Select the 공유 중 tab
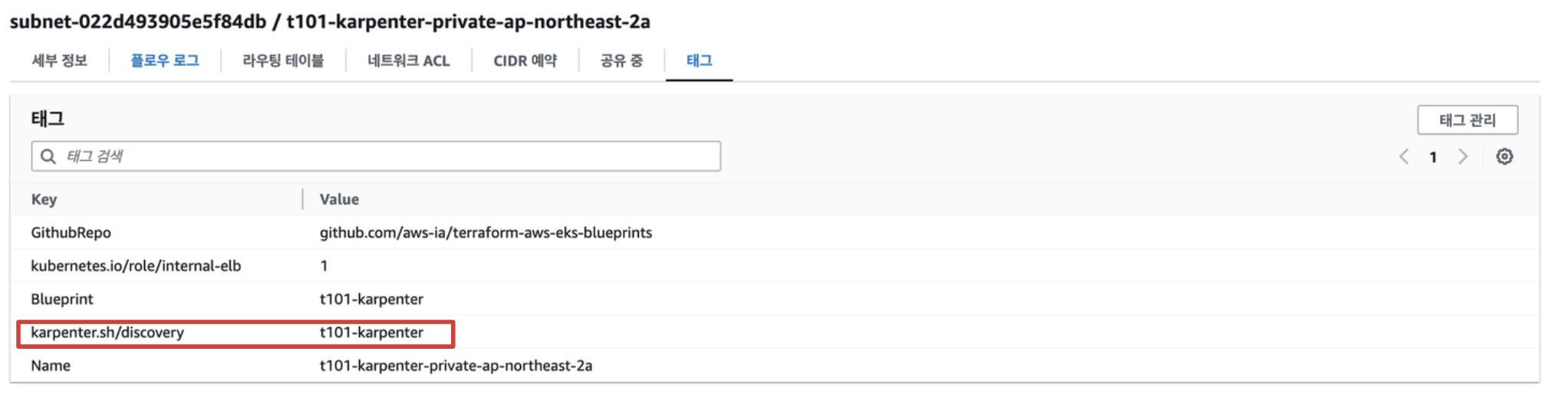Image resolution: width=1568 pixels, height=394 pixels. tap(621, 61)
